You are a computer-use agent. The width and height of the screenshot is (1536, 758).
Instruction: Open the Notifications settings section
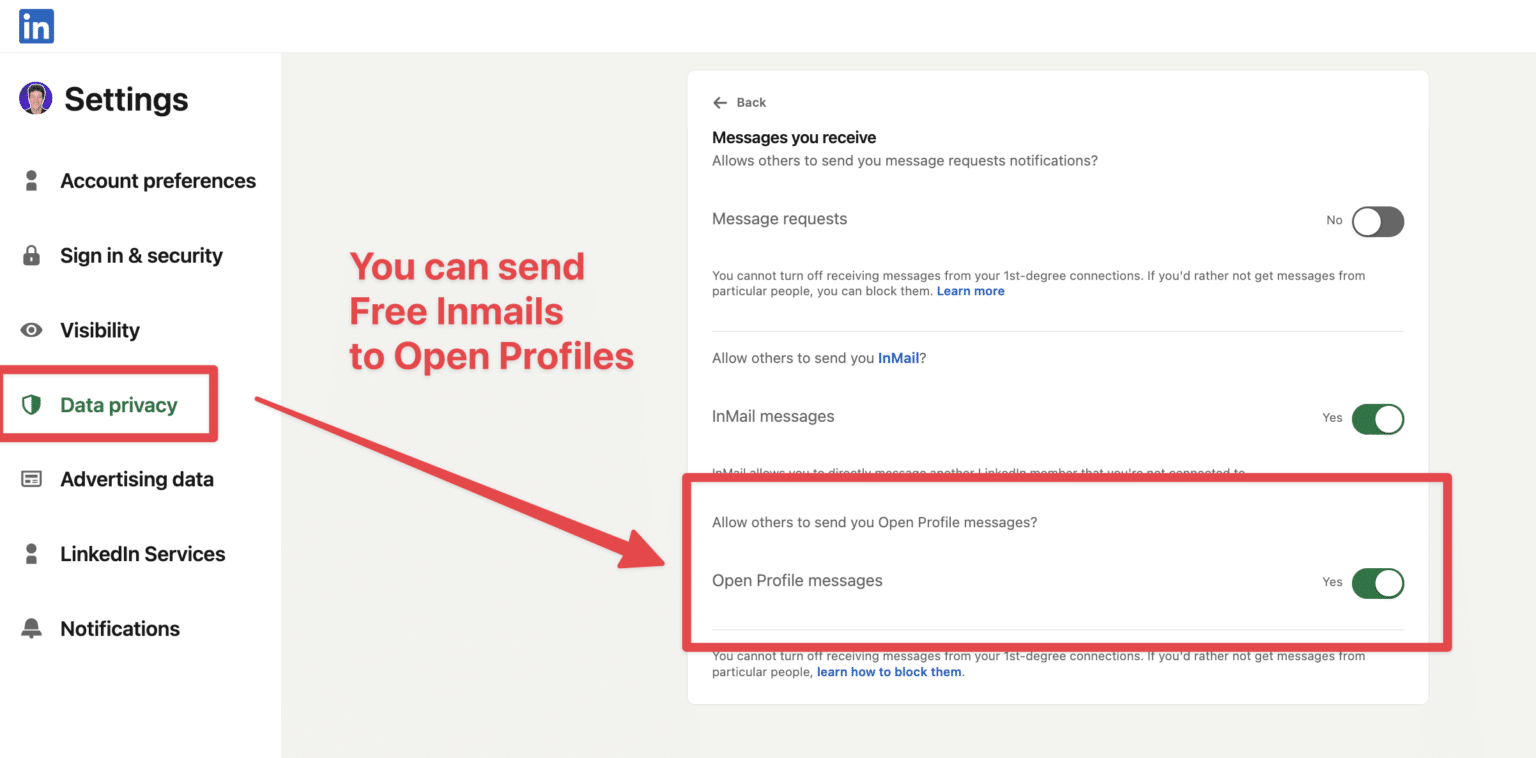coord(120,628)
